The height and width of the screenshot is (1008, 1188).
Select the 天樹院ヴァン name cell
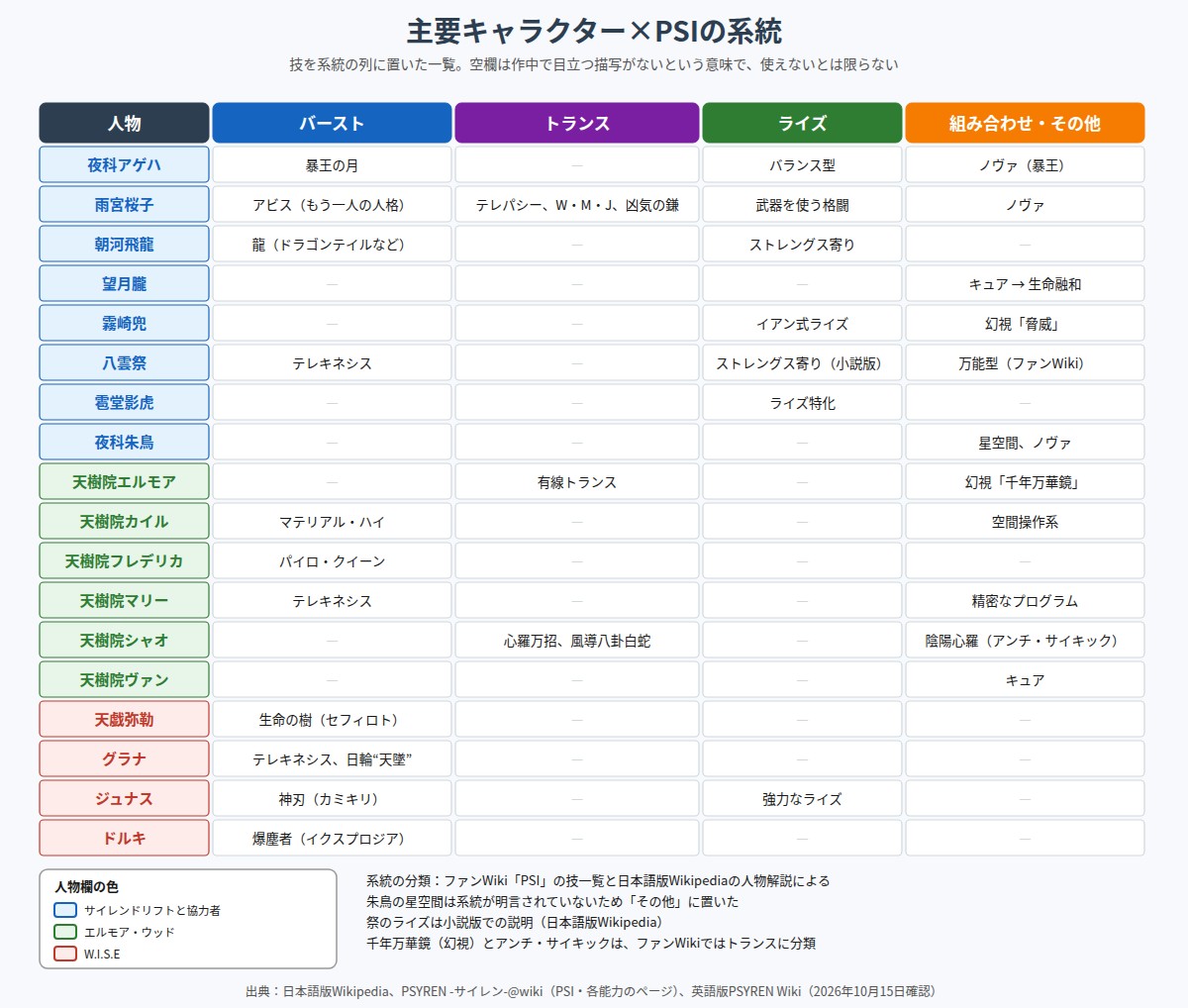click(x=125, y=679)
